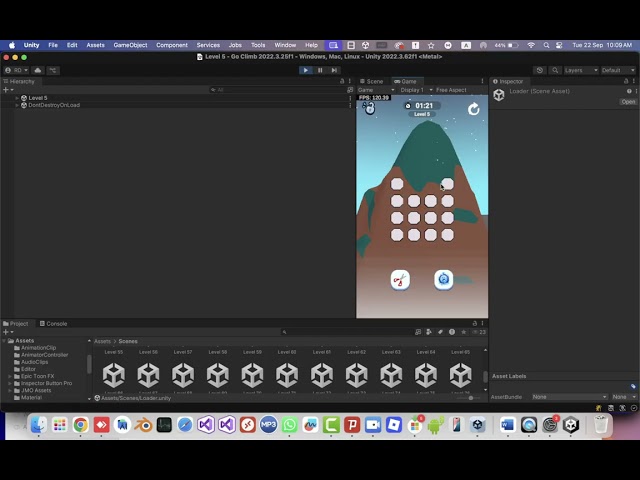This screenshot has width=640, height=480.
Task: Pause the game with the Pause button
Action: coord(320,70)
